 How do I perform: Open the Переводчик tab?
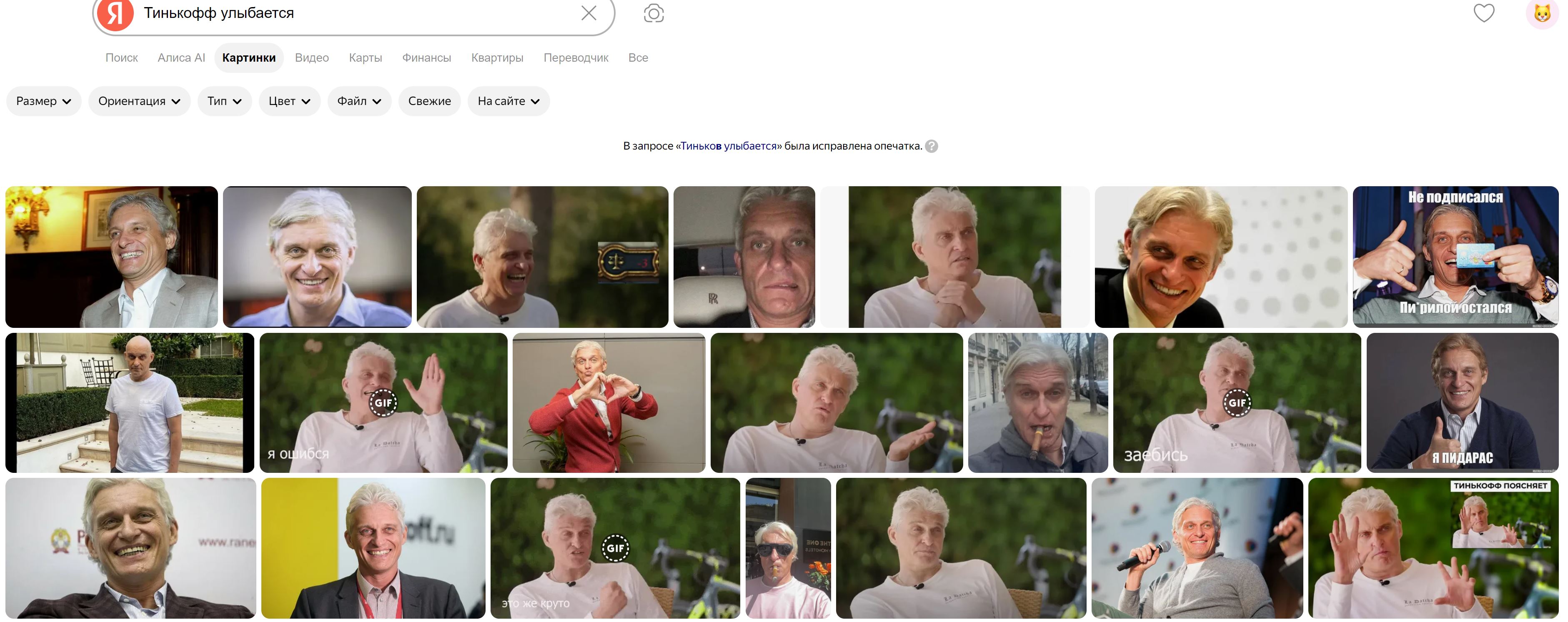pos(576,58)
